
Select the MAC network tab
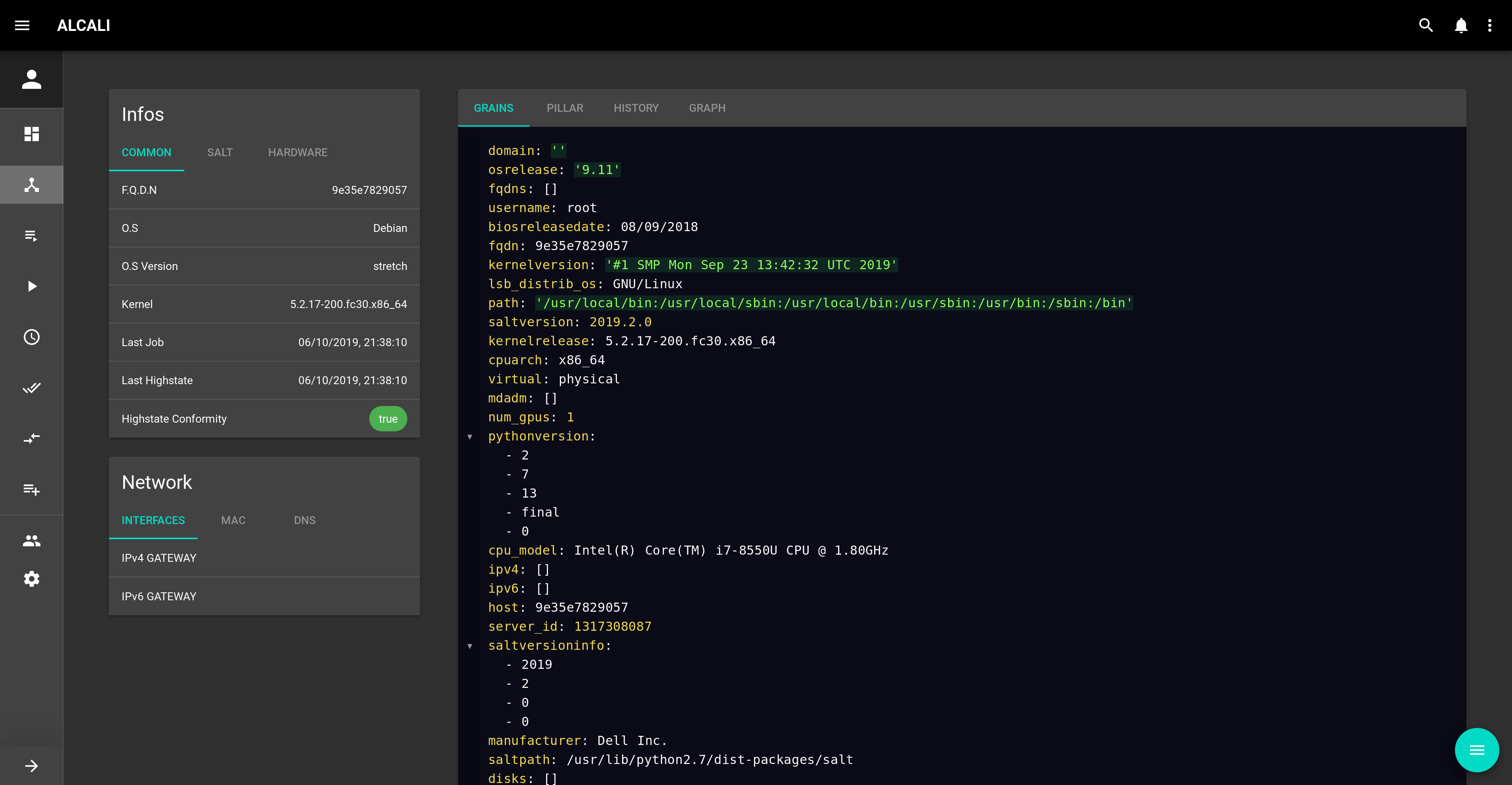233,521
